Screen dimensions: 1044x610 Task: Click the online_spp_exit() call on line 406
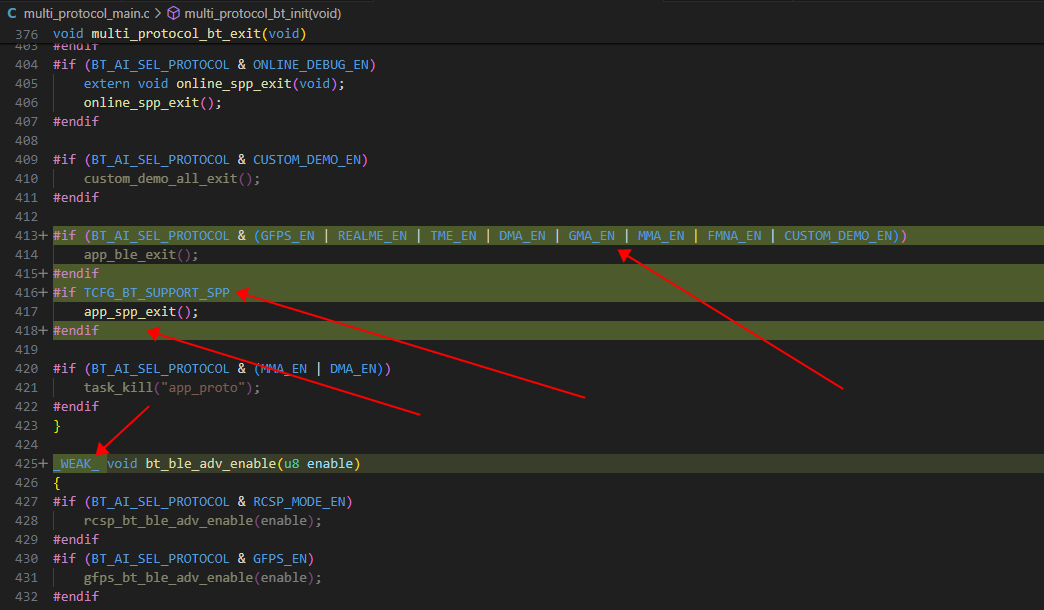pos(152,103)
